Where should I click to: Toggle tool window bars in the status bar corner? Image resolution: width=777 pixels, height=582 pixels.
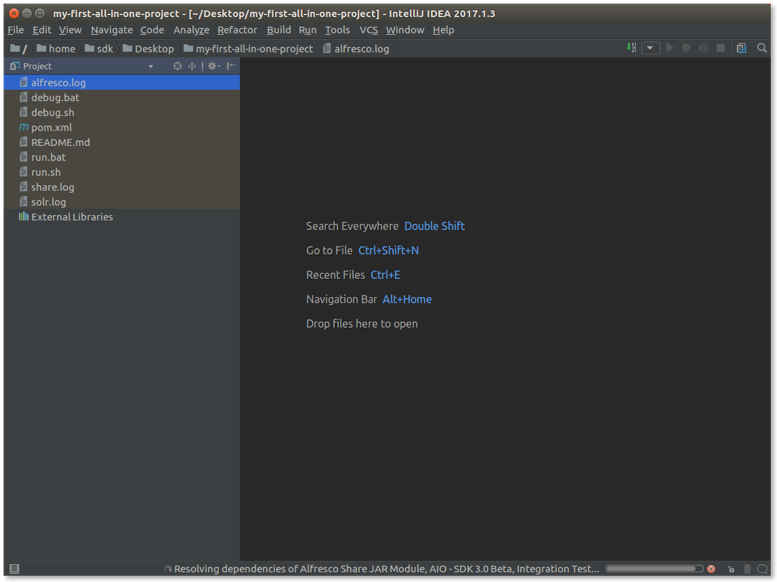click(13, 569)
